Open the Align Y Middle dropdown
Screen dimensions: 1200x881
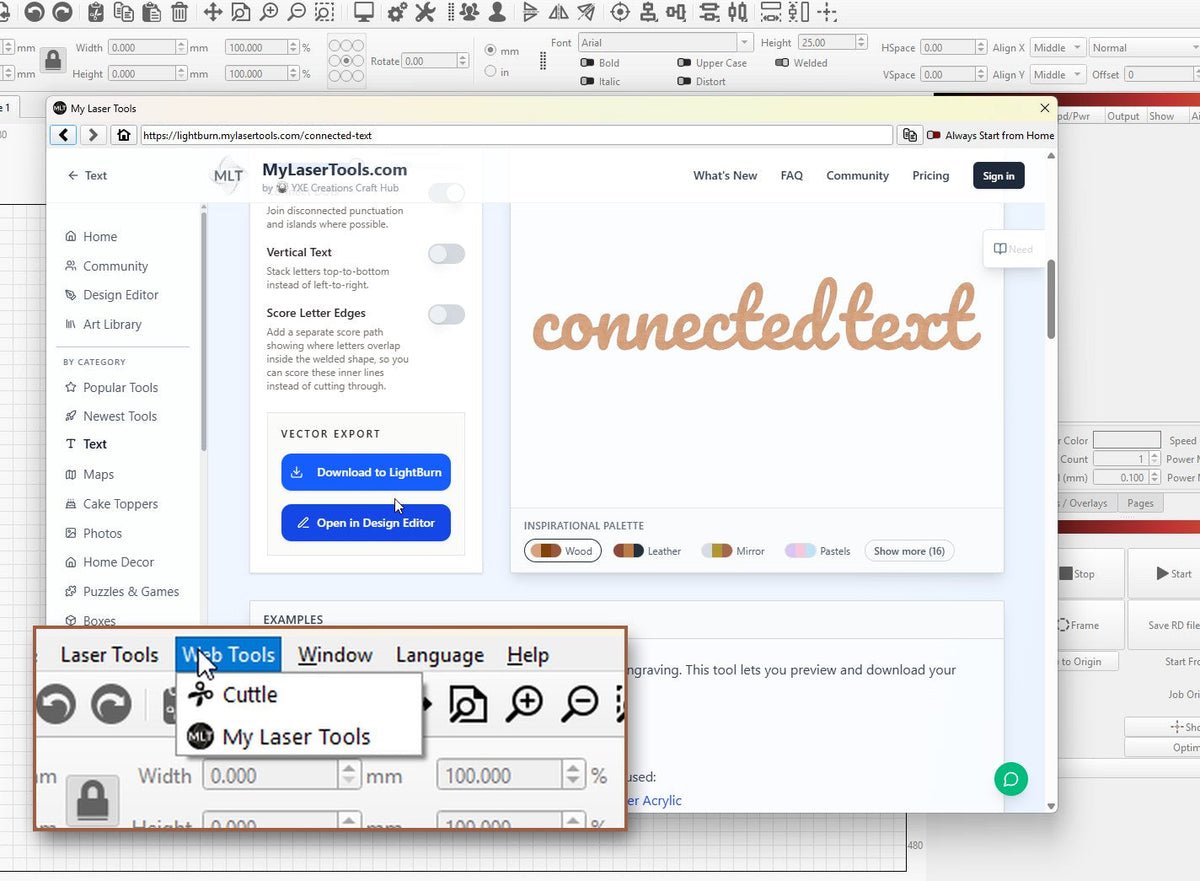[1058, 75]
